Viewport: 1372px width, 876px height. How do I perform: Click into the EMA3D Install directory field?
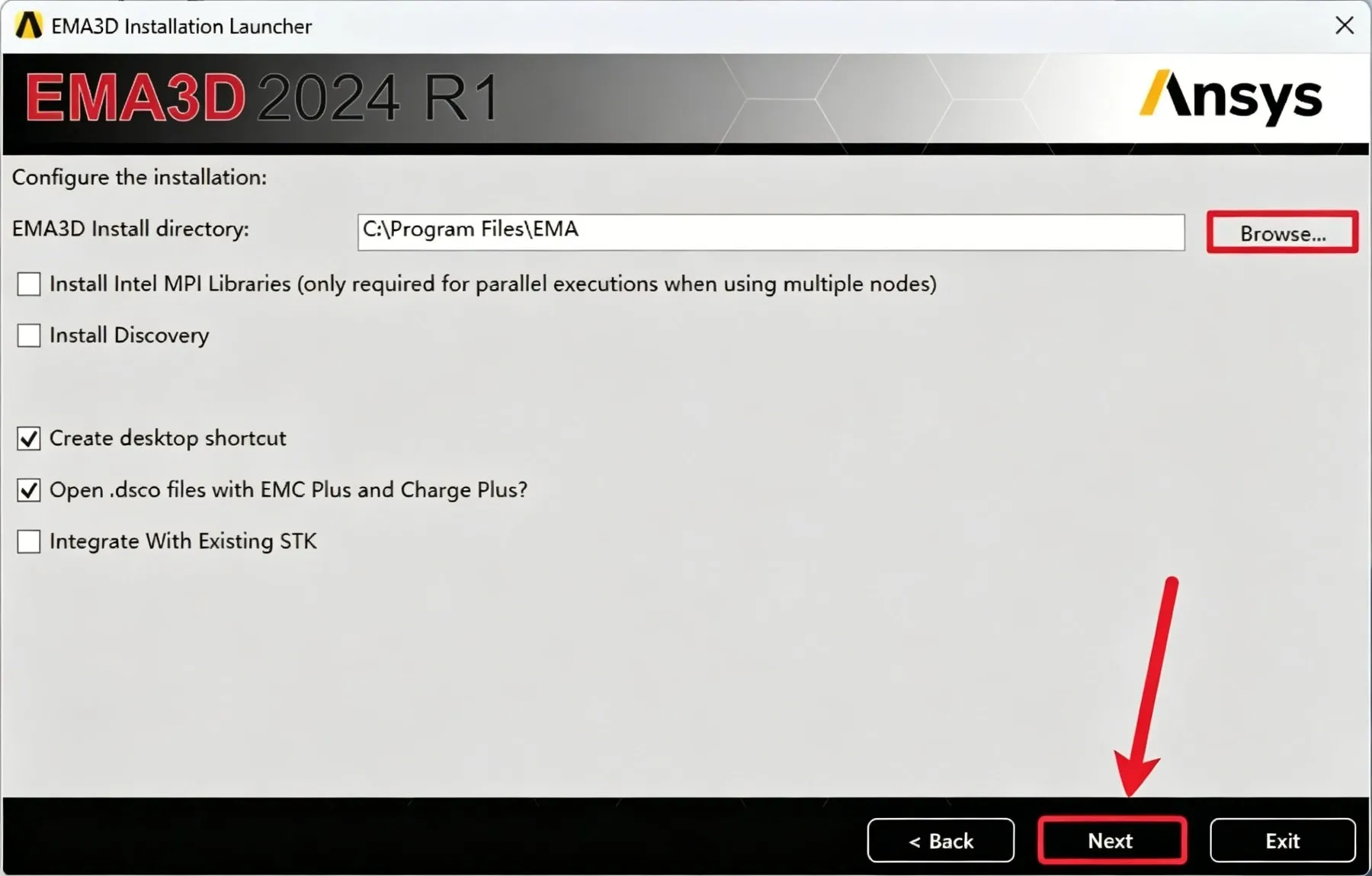(x=771, y=232)
